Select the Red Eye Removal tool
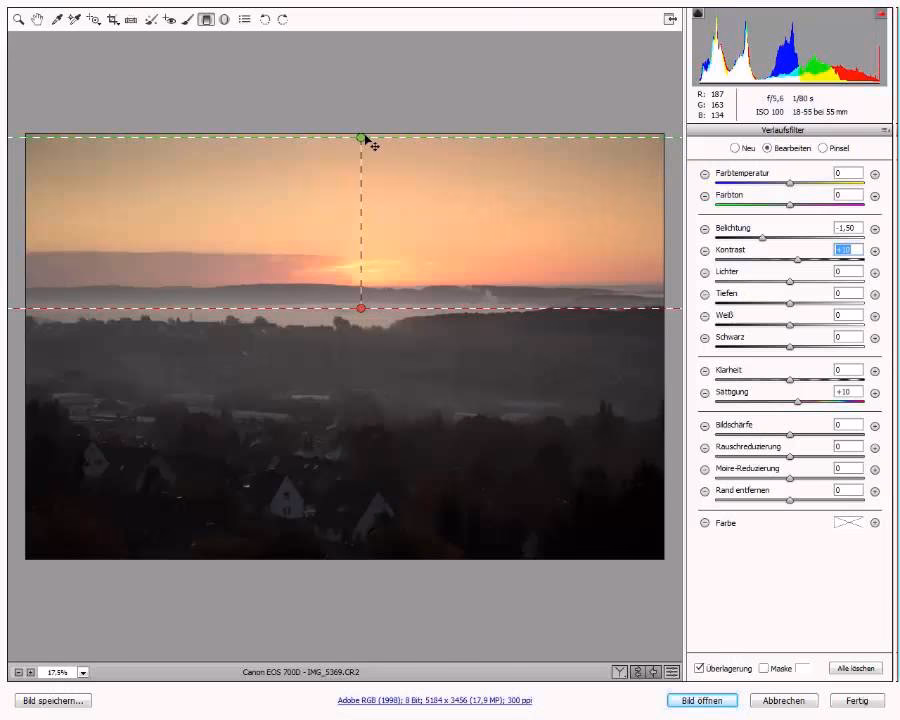 (x=168, y=19)
